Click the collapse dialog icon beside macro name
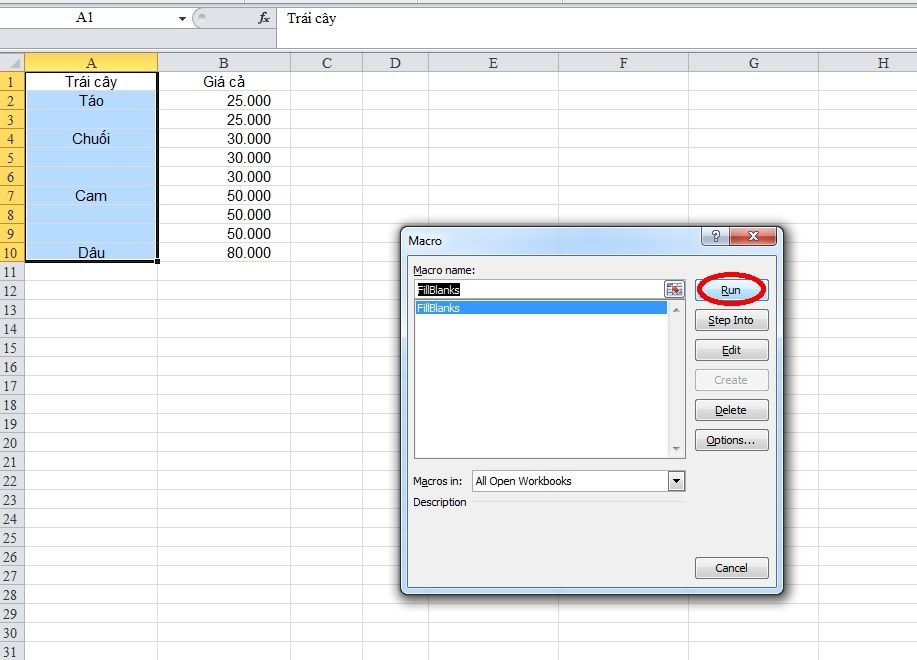This screenshot has width=917, height=660. click(675, 289)
